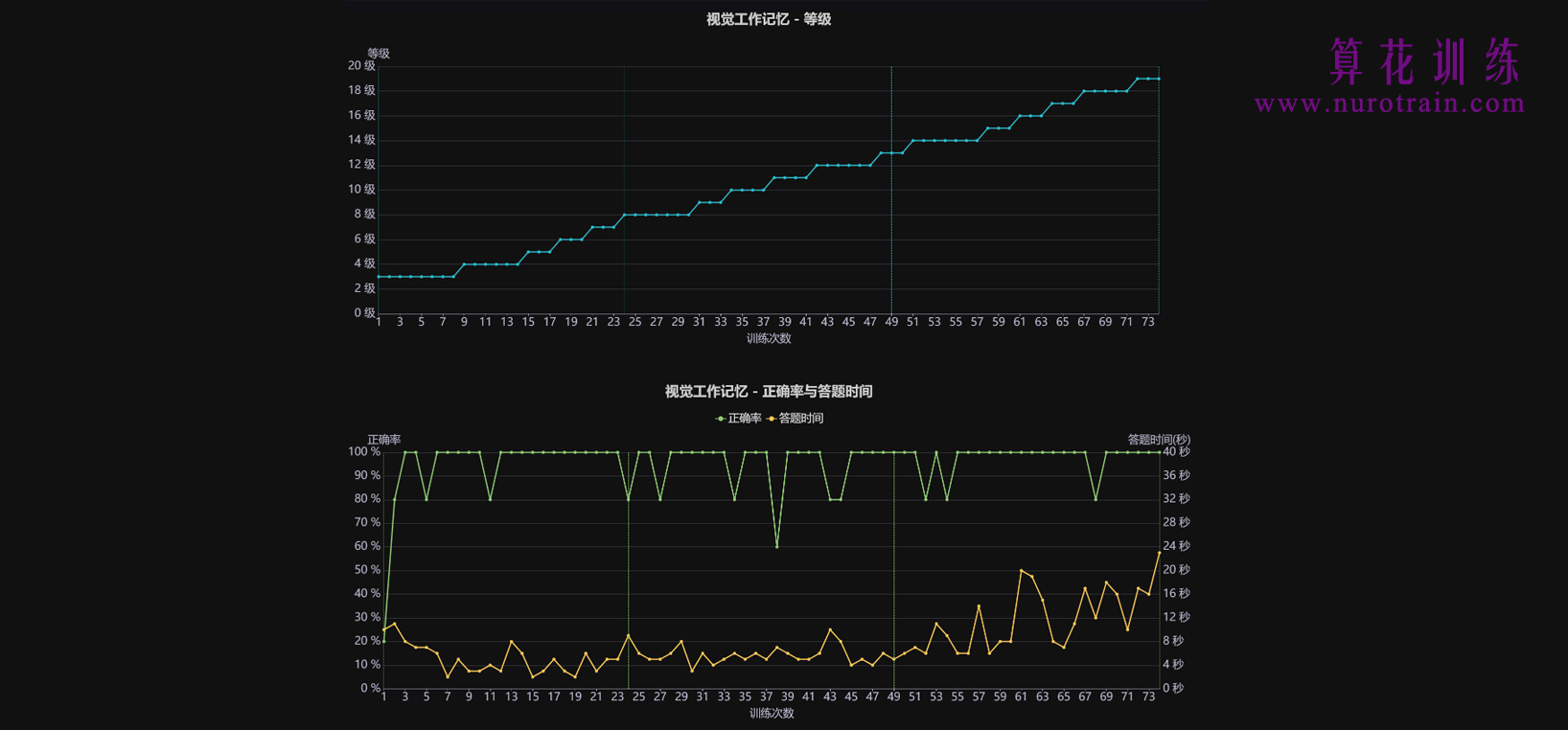
Task: Select the 60% accuracy dip data point
Action: tap(776, 546)
